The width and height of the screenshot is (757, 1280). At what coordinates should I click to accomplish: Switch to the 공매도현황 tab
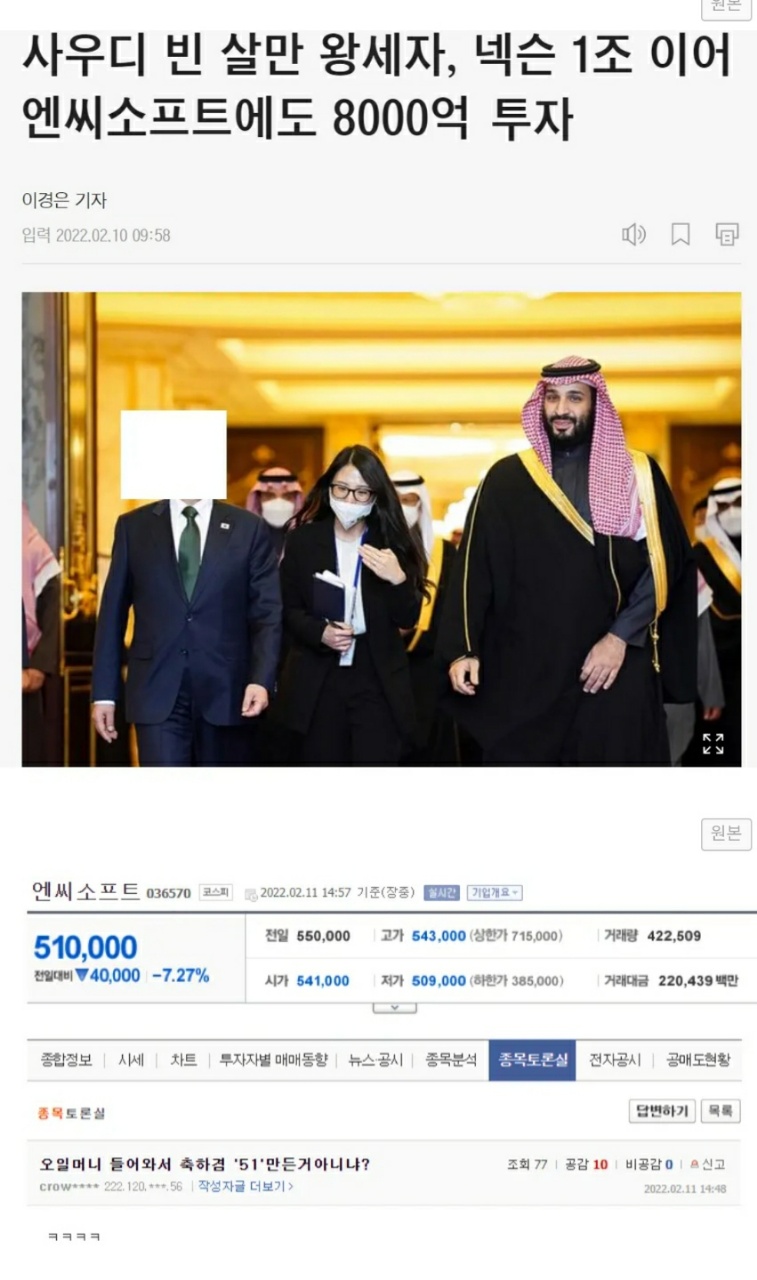point(698,1060)
